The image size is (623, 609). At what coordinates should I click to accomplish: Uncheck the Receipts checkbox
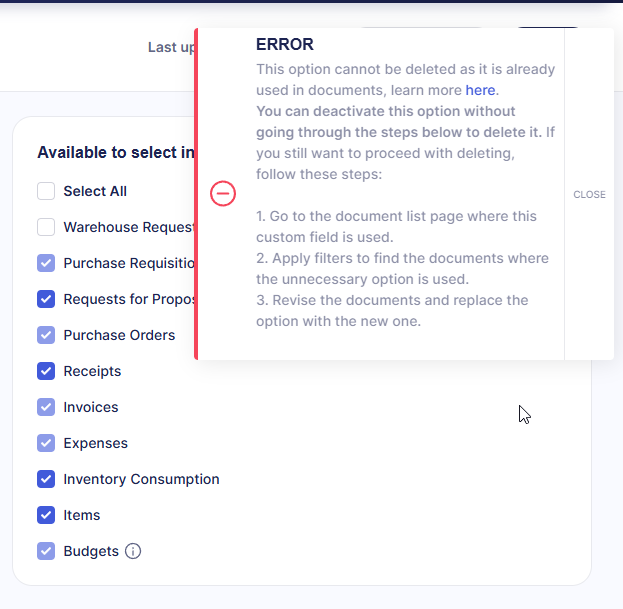(46, 371)
